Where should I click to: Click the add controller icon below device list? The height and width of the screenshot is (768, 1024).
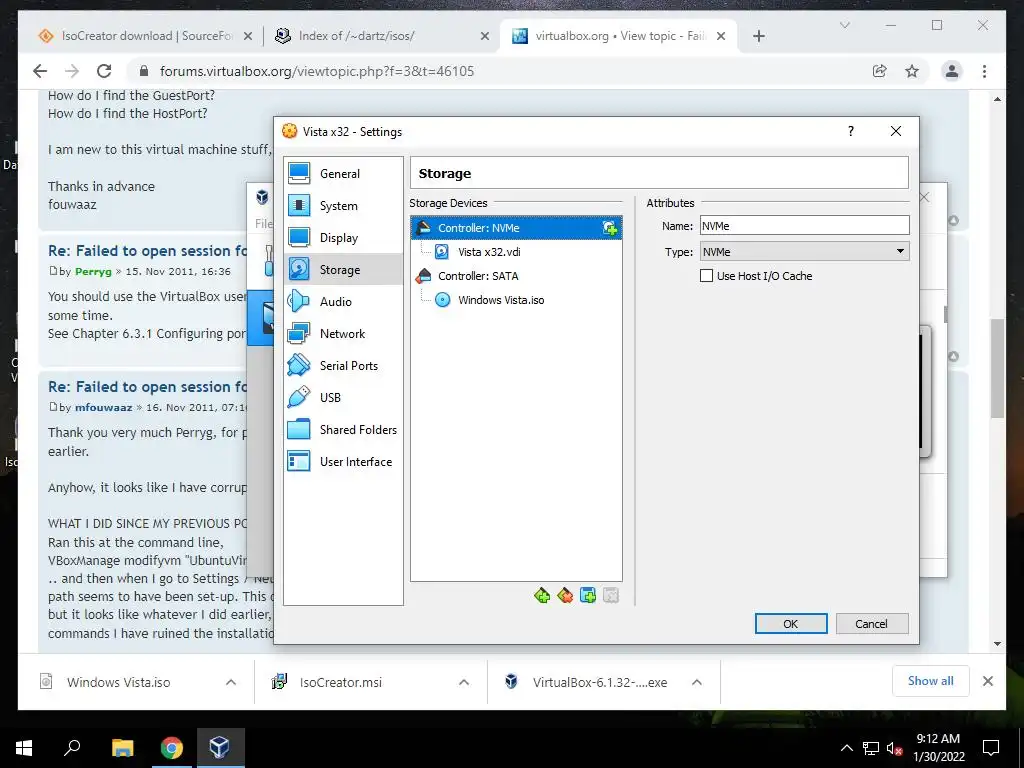click(541, 596)
